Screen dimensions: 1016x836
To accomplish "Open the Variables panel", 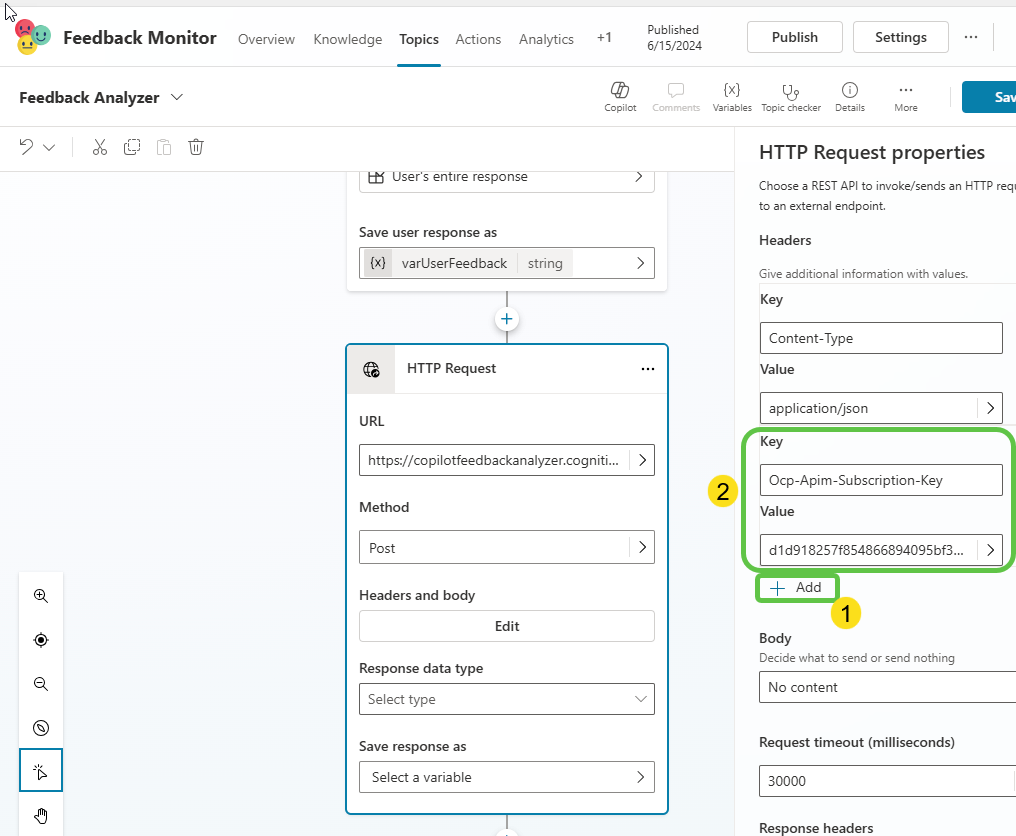I will coord(732,96).
